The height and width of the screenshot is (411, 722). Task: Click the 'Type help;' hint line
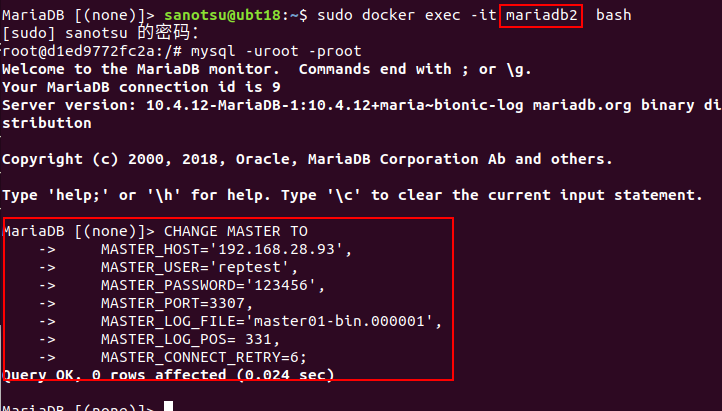point(352,195)
